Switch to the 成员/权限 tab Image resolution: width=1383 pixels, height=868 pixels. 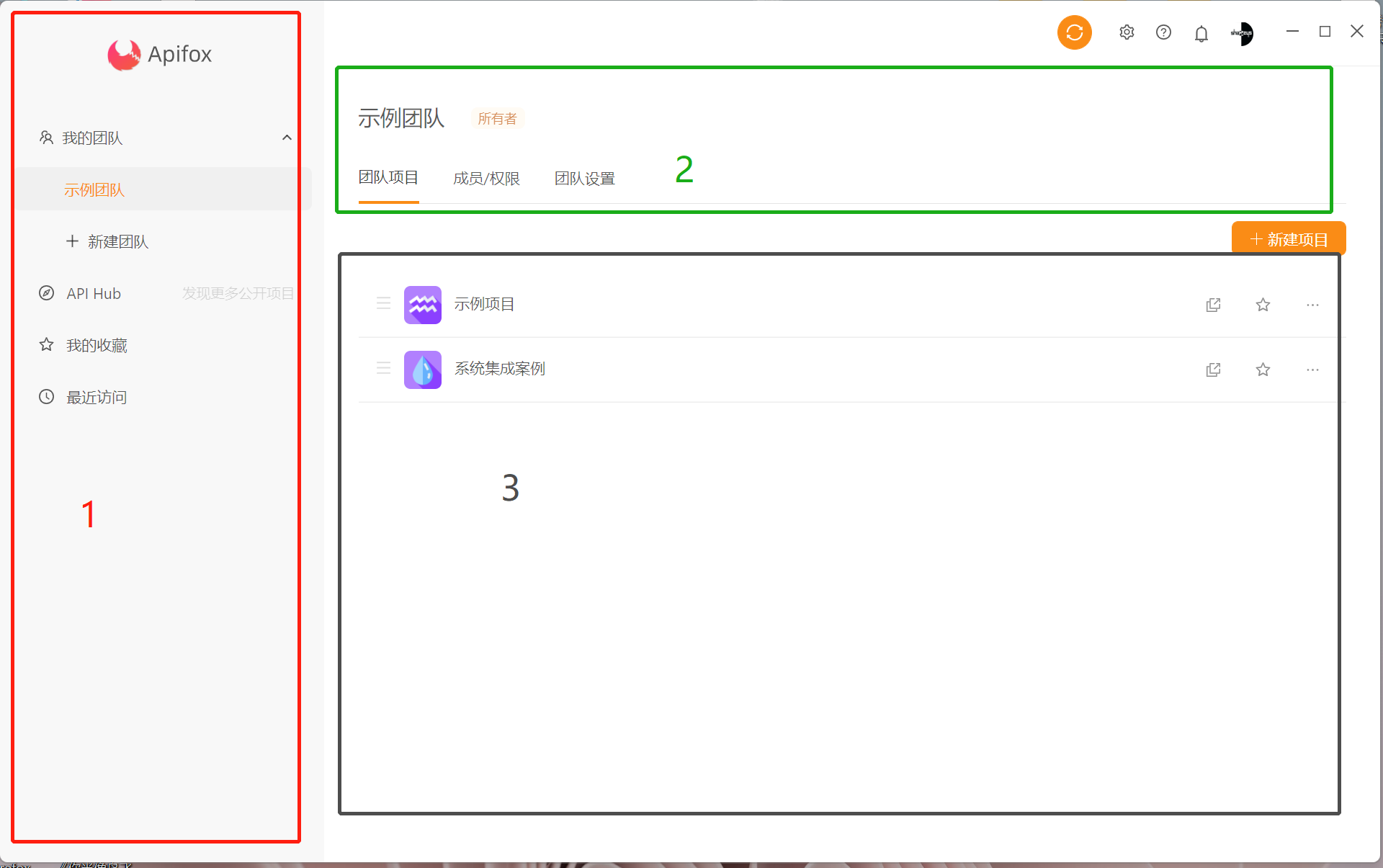click(x=486, y=179)
